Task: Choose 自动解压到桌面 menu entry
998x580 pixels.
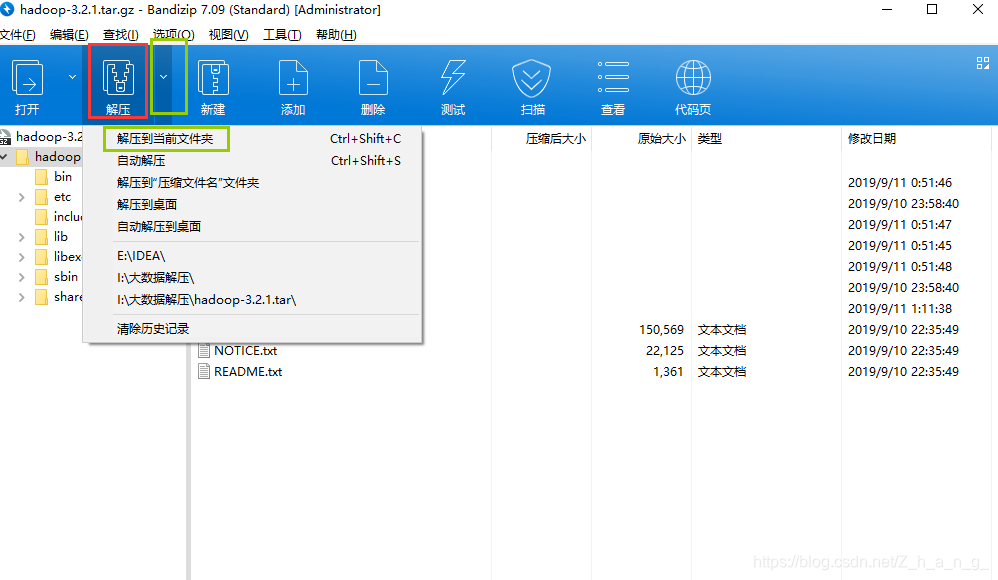Action: 253,226
